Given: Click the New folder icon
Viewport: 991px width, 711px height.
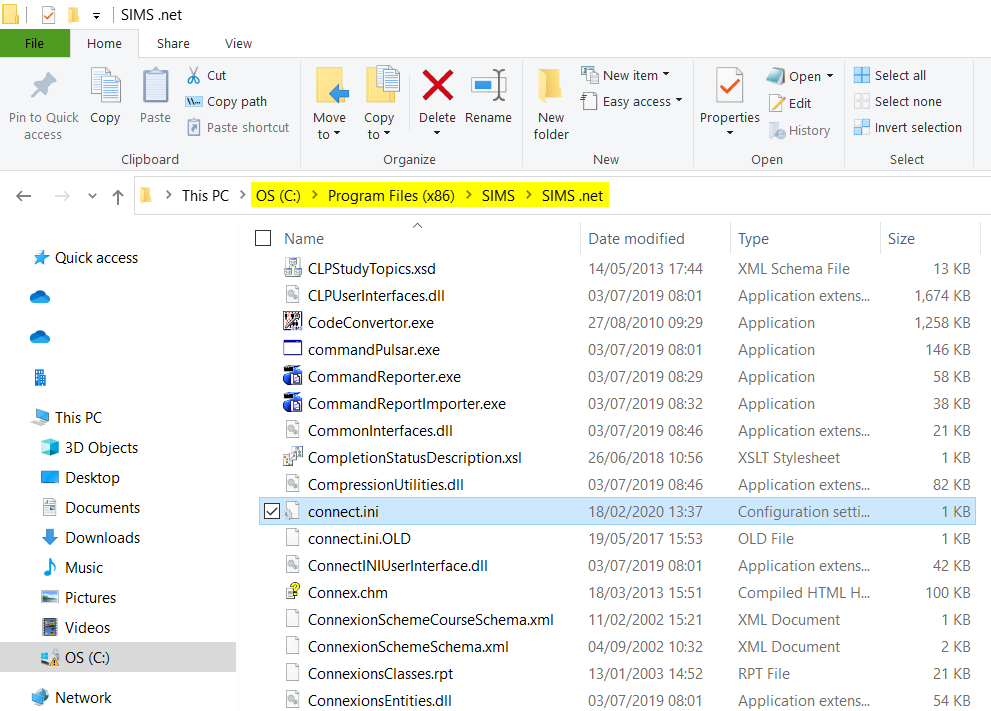Looking at the screenshot, I should point(550,86).
